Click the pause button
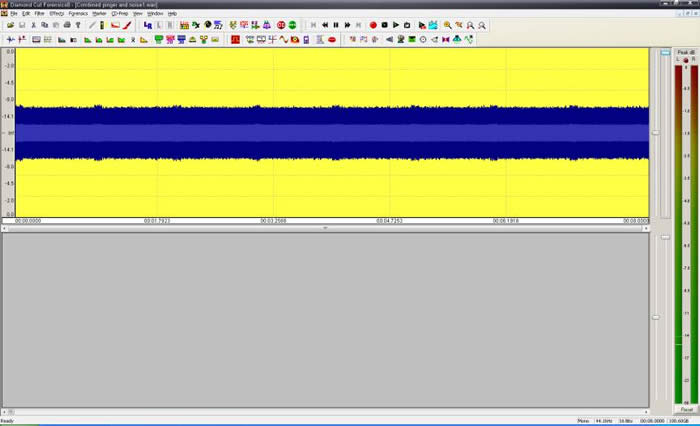This screenshot has height=426, width=700. (x=336, y=25)
